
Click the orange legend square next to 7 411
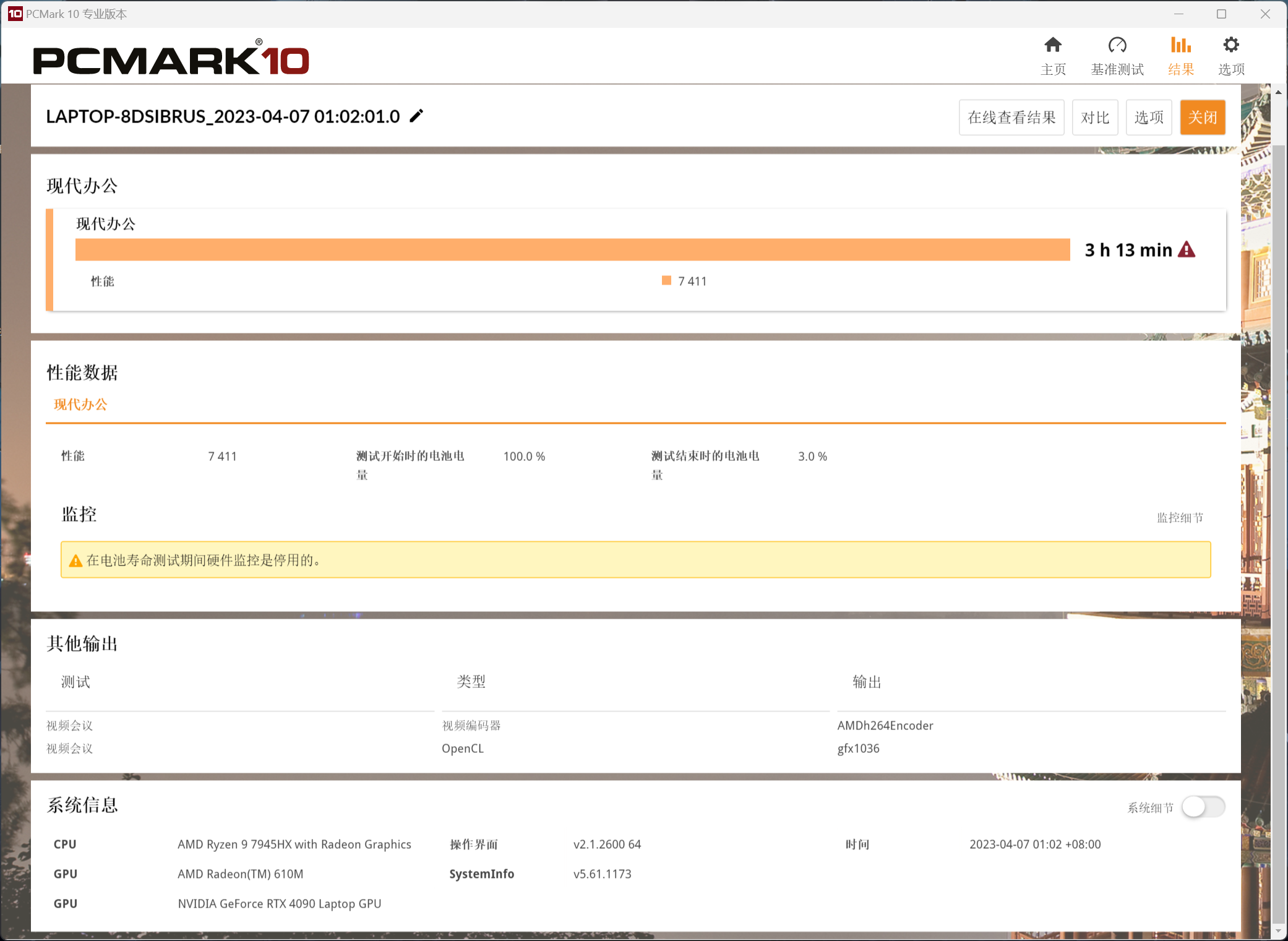pyautogui.click(x=666, y=280)
